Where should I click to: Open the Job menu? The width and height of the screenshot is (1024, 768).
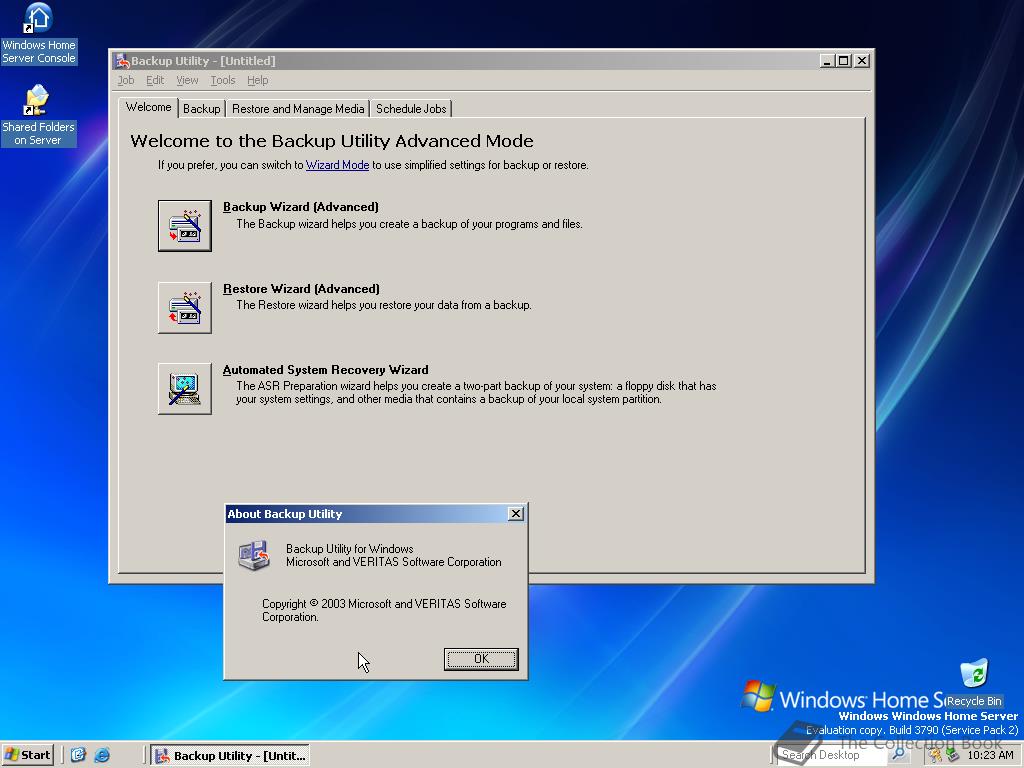click(x=125, y=80)
